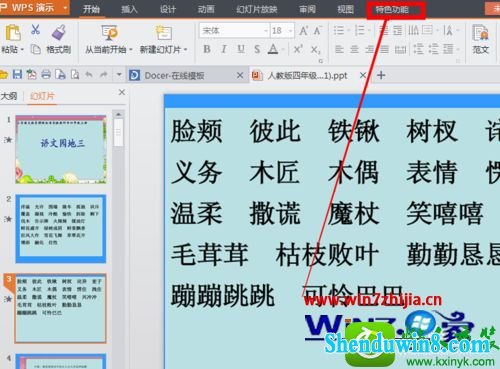Open numbered list dropdown arrow

[369, 31]
